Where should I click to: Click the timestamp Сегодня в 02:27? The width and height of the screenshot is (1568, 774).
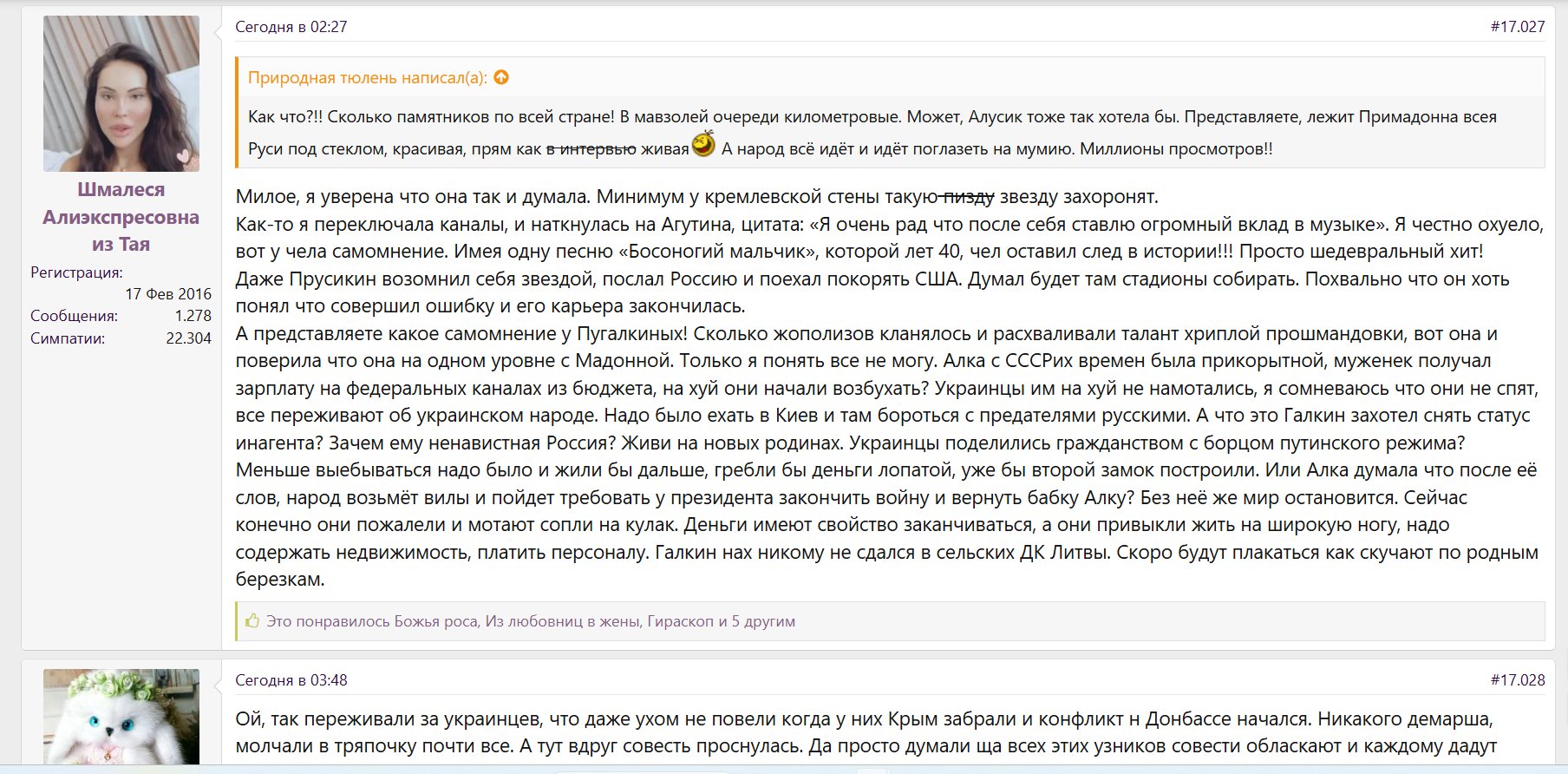[x=291, y=27]
